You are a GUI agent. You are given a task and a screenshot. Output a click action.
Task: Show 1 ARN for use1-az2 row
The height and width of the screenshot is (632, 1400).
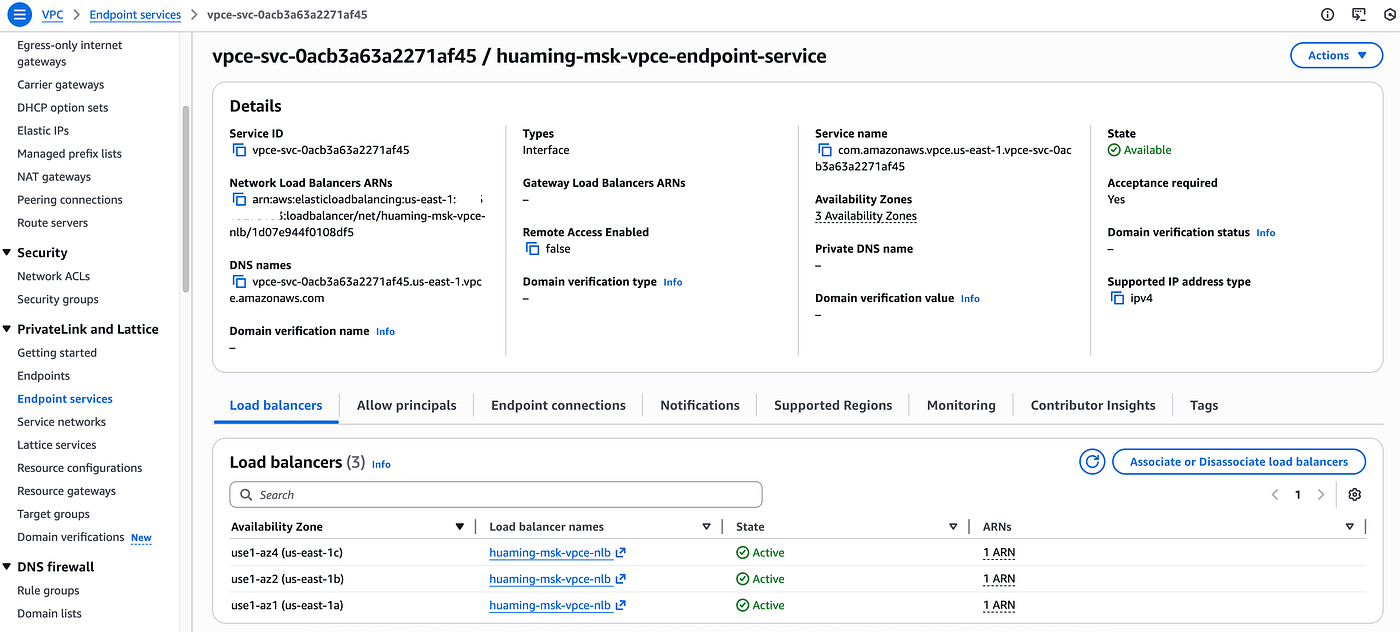999,578
